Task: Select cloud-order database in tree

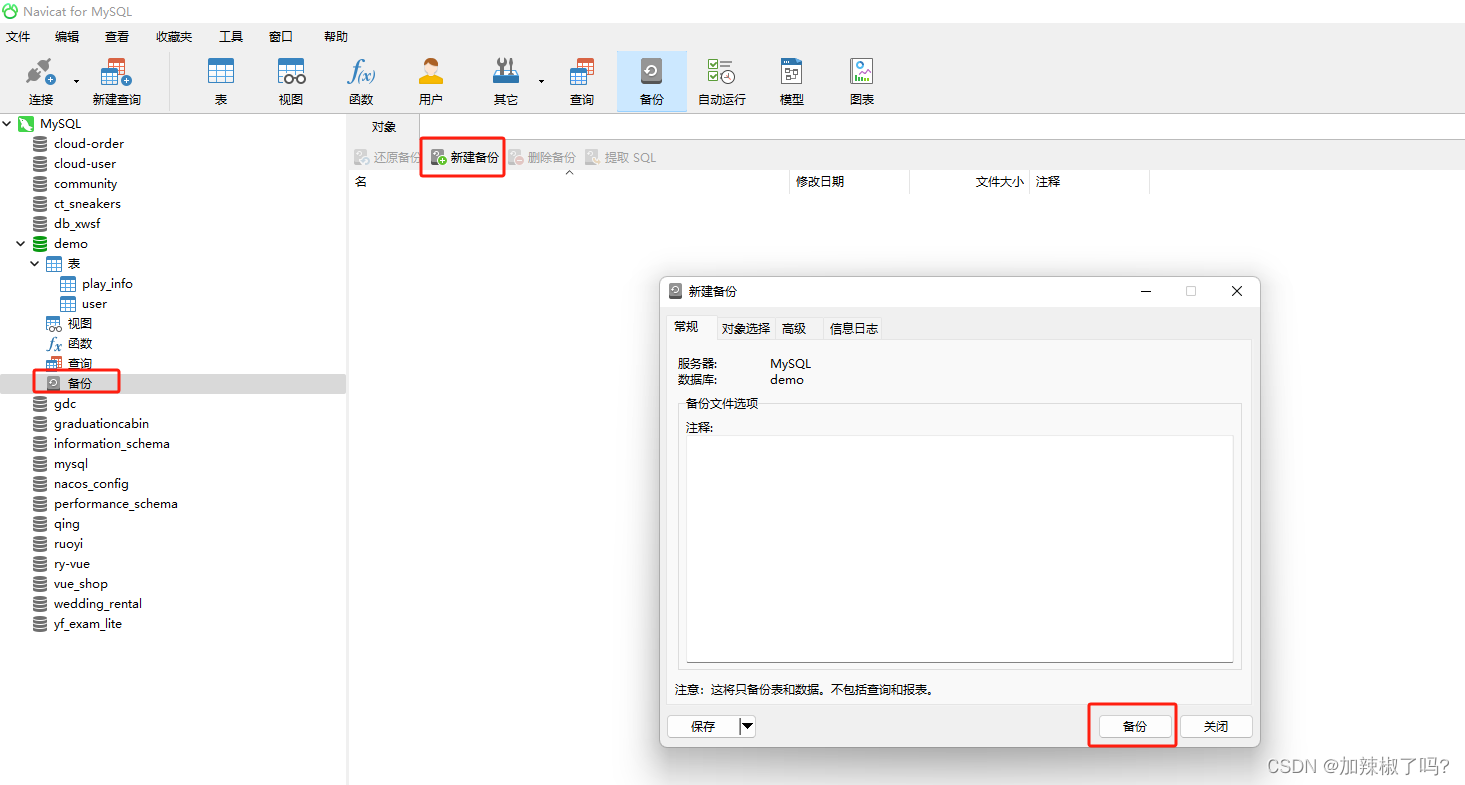Action: [x=89, y=143]
